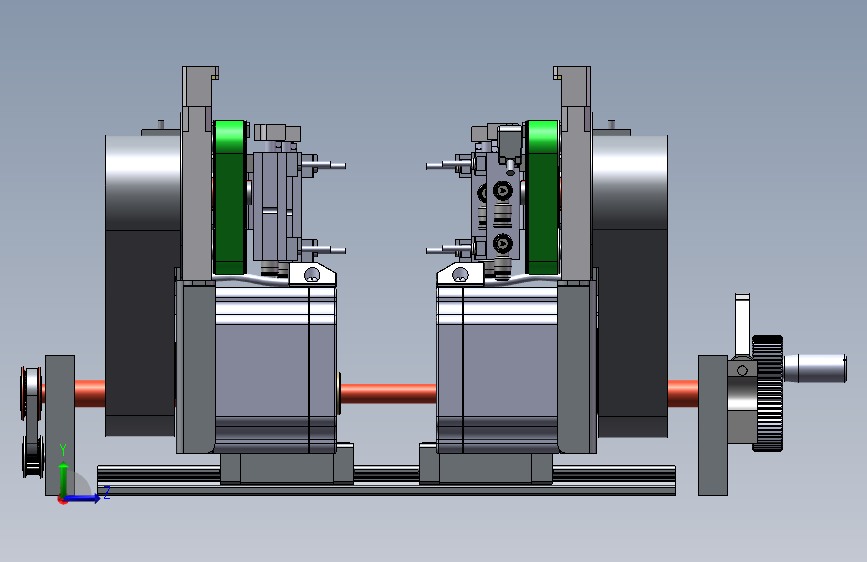This screenshot has height=562, width=867.
Task: Select the white vertical lever near the right knob
Action: [743, 326]
